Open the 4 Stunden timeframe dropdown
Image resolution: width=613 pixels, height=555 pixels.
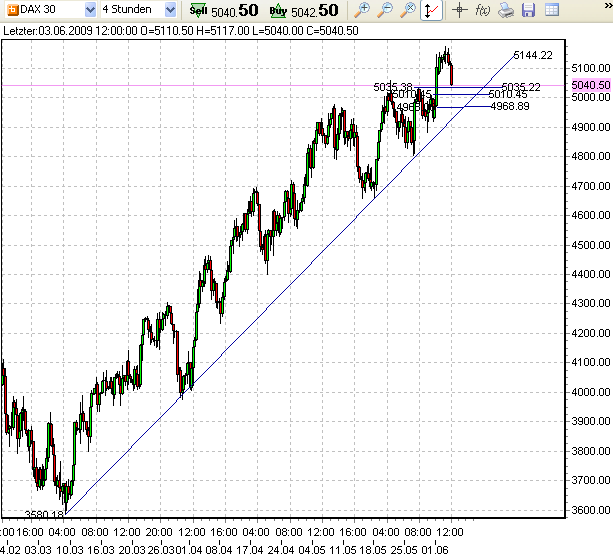pyautogui.click(x=170, y=10)
